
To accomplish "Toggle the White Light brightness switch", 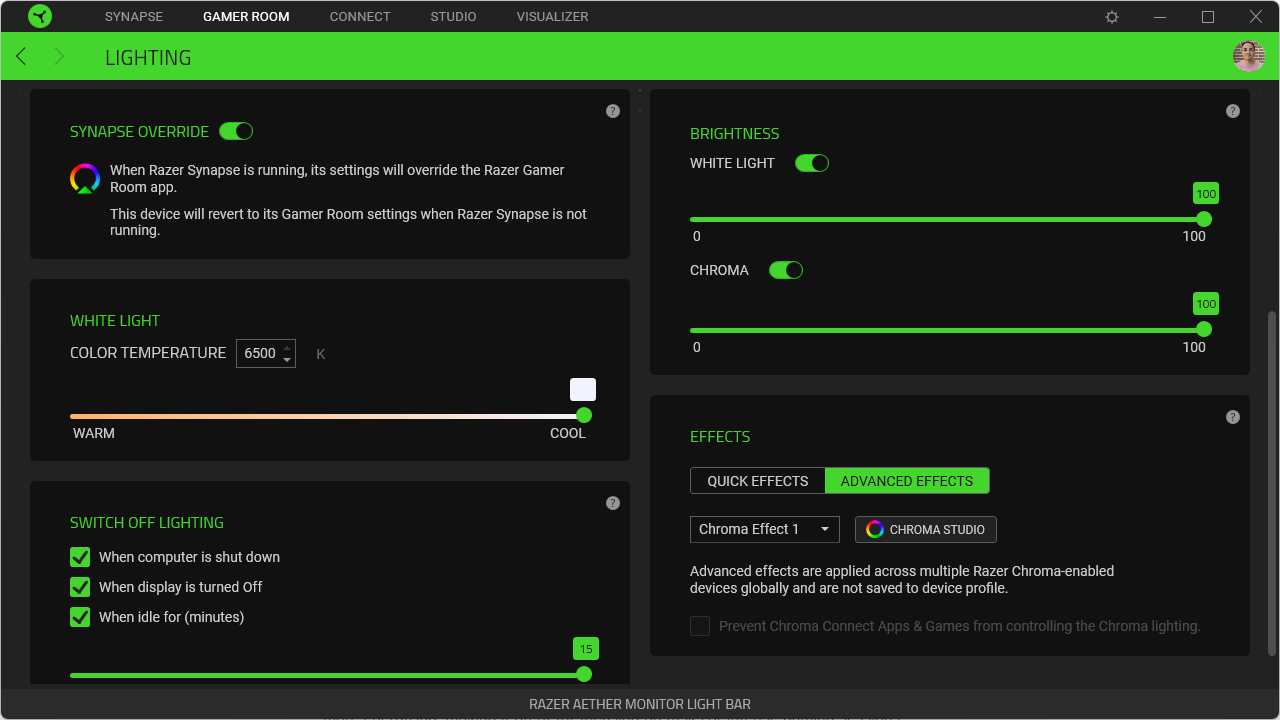I will point(812,163).
